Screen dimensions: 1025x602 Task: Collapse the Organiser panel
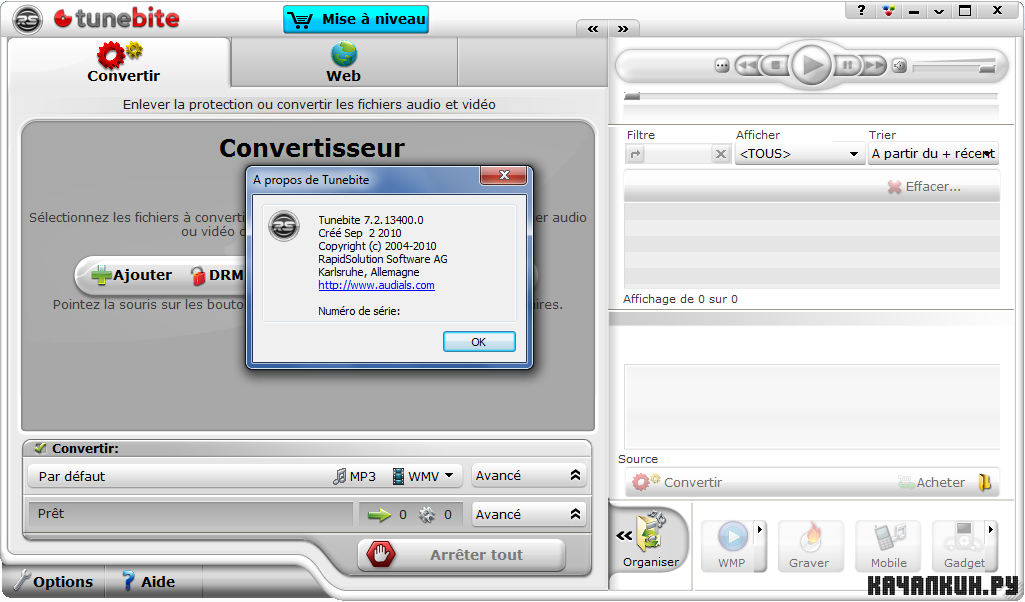(x=624, y=536)
